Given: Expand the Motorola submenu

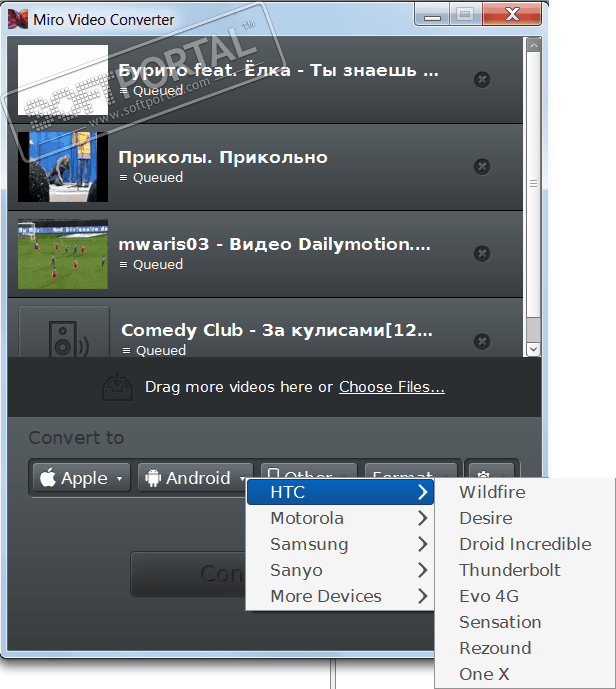Looking at the screenshot, I should pos(340,518).
